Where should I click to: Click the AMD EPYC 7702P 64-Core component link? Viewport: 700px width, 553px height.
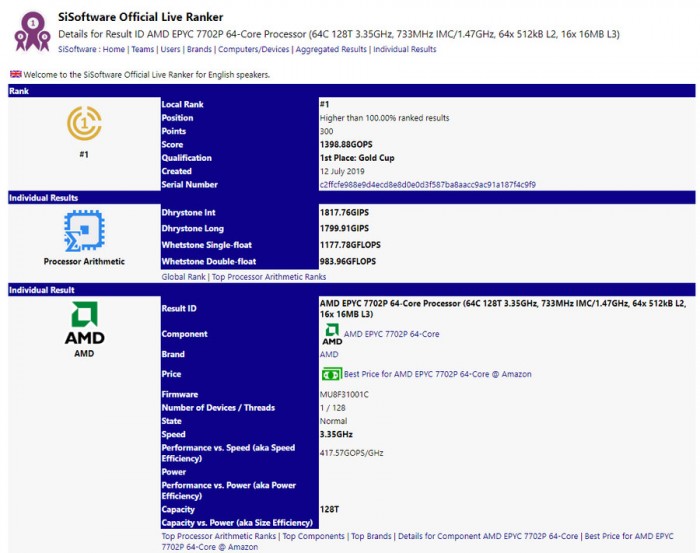point(392,334)
